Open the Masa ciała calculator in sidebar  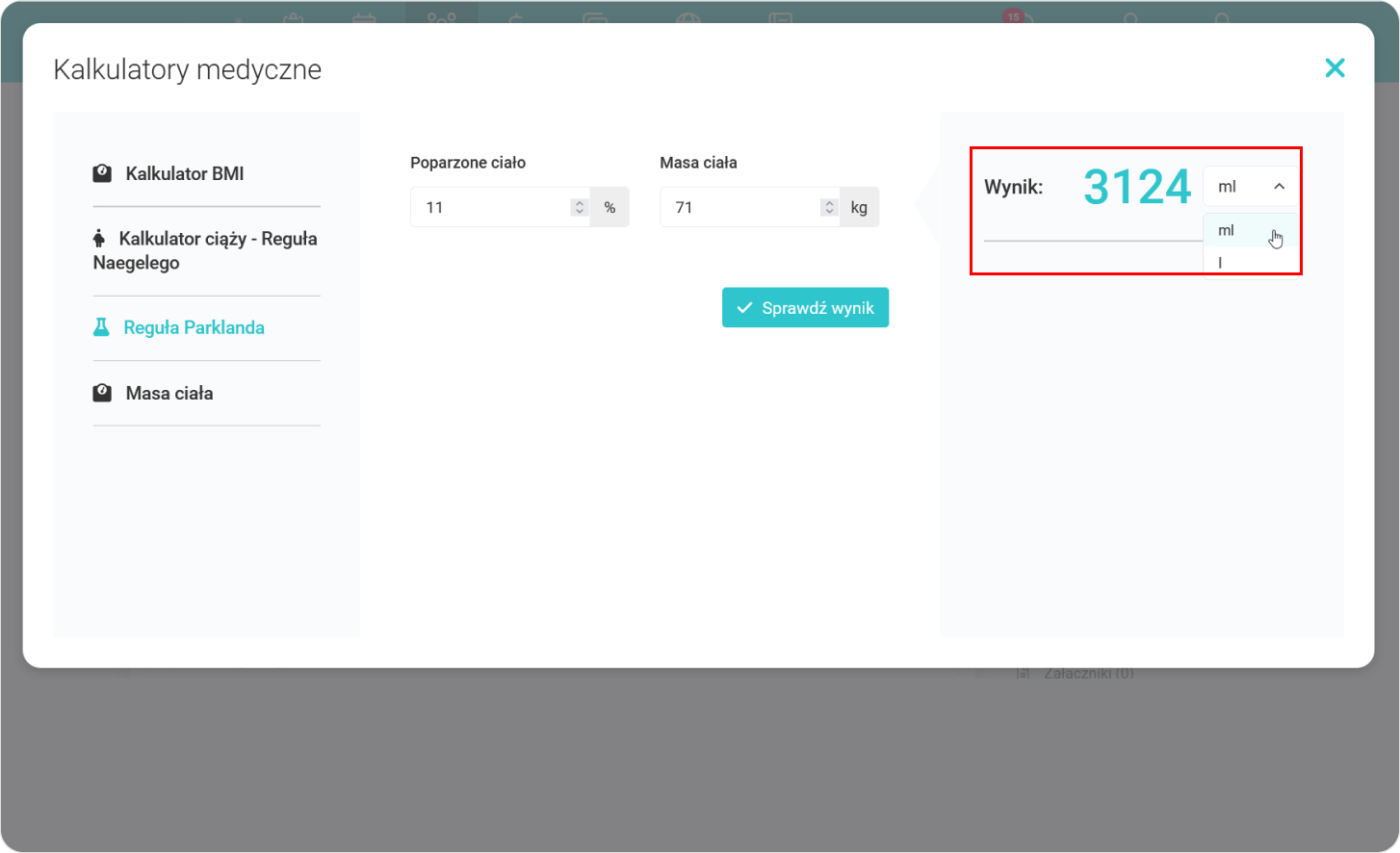(x=153, y=393)
